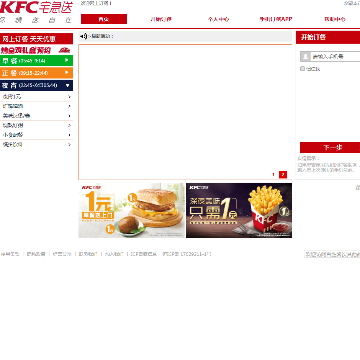Click the white arrow on the green 早餐 bar
Image resolution: width=360 pixels, height=360 pixels.
coord(67,60)
